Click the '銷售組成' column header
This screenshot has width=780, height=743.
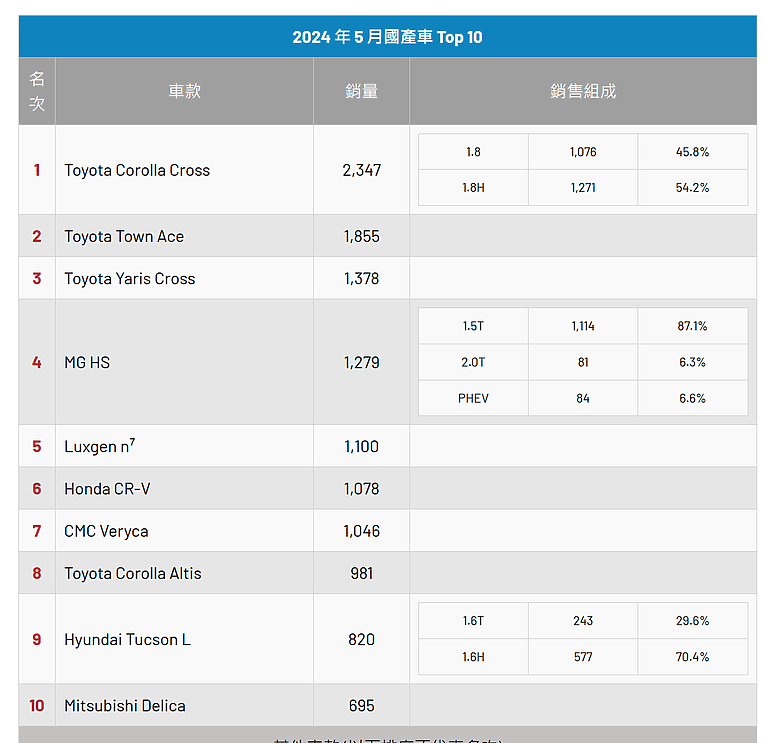(583, 91)
